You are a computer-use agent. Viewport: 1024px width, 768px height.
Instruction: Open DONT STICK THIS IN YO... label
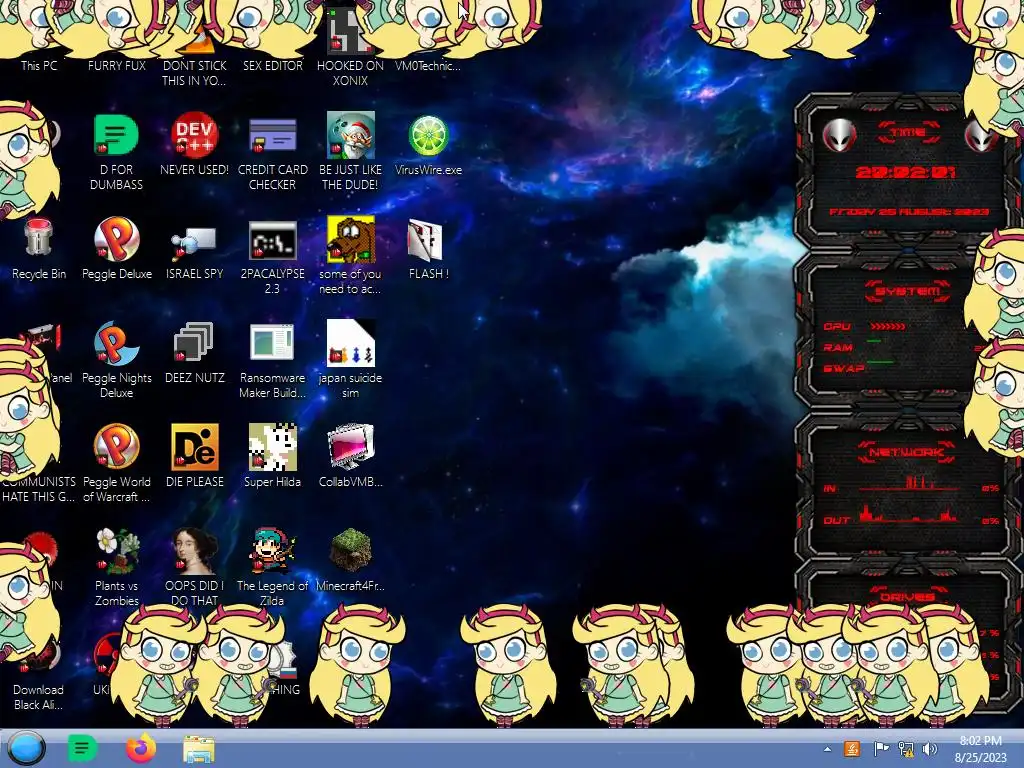(x=194, y=73)
